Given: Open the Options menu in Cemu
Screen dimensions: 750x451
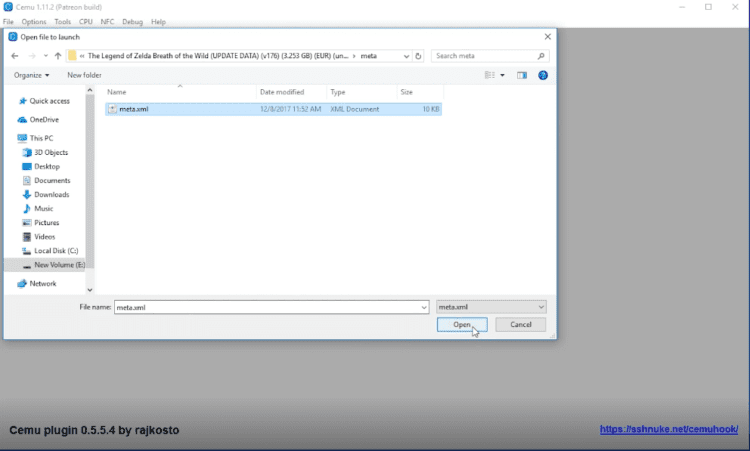Looking at the screenshot, I should point(34,21).
